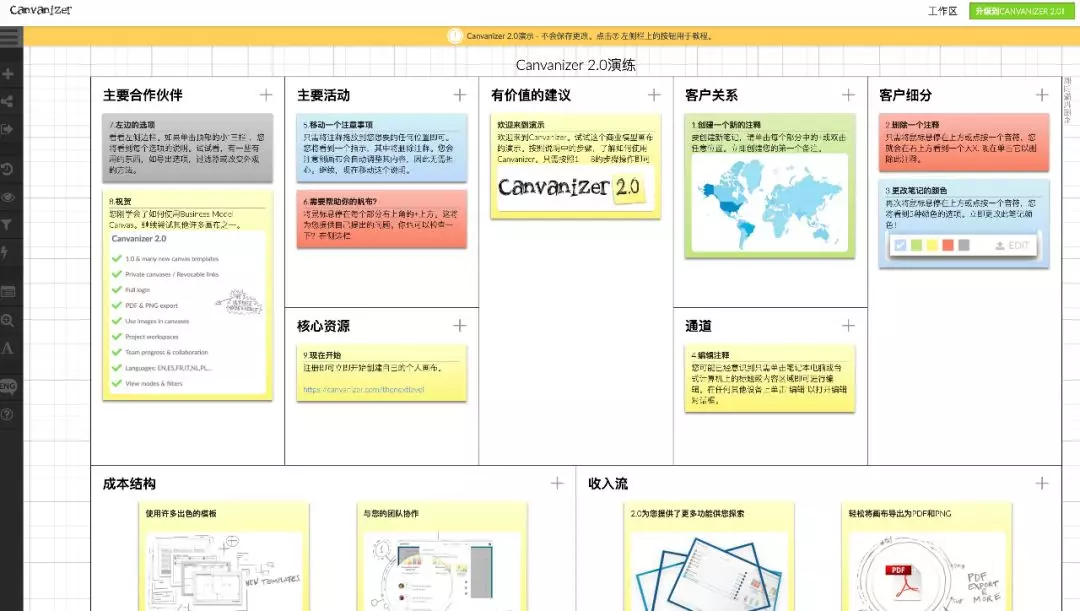Click the export arrow icon in sidebar

click(9, 129)
